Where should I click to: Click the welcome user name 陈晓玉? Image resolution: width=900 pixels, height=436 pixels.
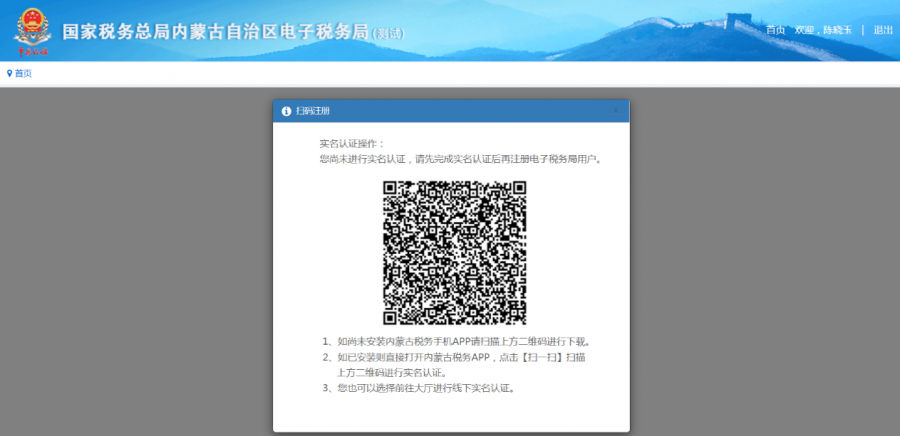[837, 30]
